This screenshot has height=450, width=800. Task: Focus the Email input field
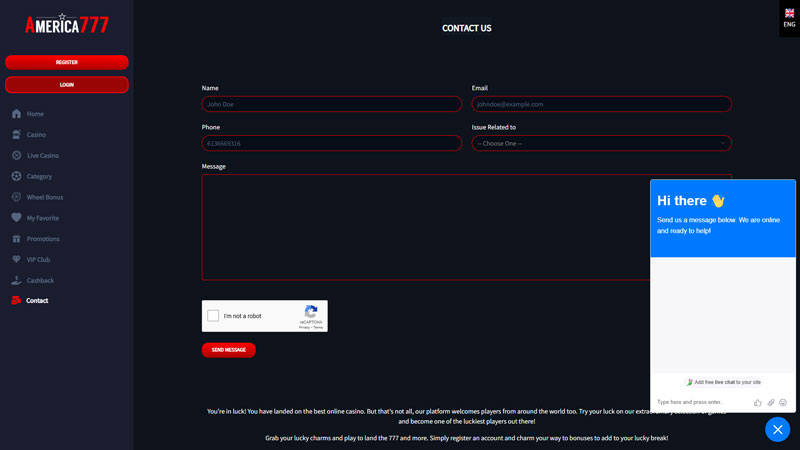tap(601, 104)
